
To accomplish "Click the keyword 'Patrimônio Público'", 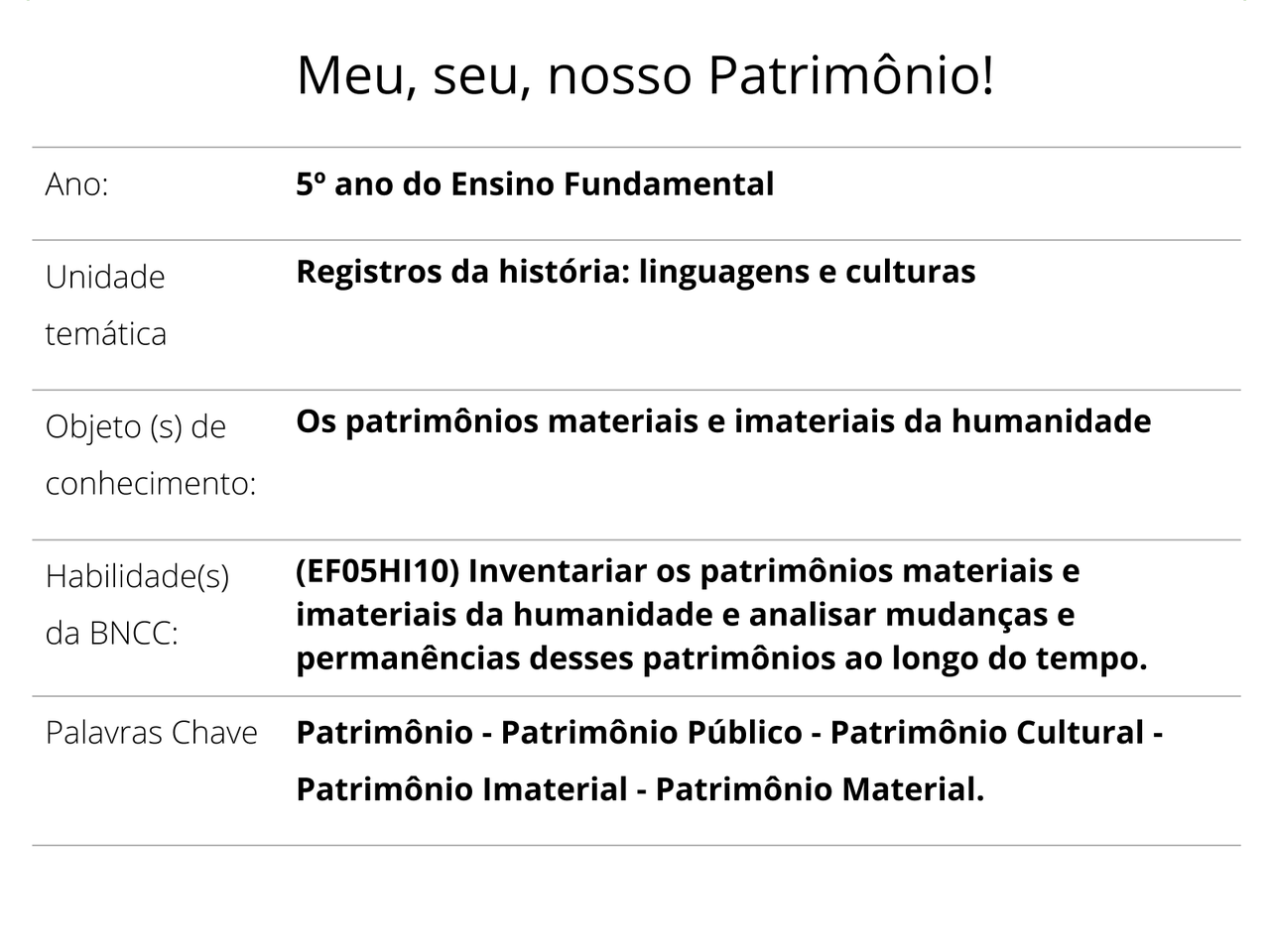I will (651, 733).
